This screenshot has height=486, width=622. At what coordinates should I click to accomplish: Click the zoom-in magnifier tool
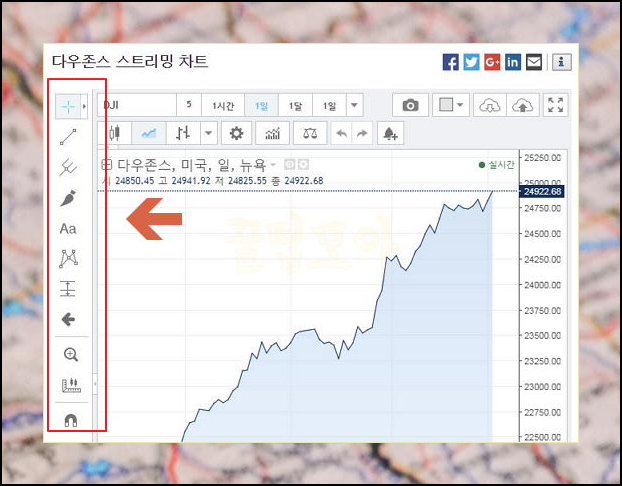pos(71,354)
